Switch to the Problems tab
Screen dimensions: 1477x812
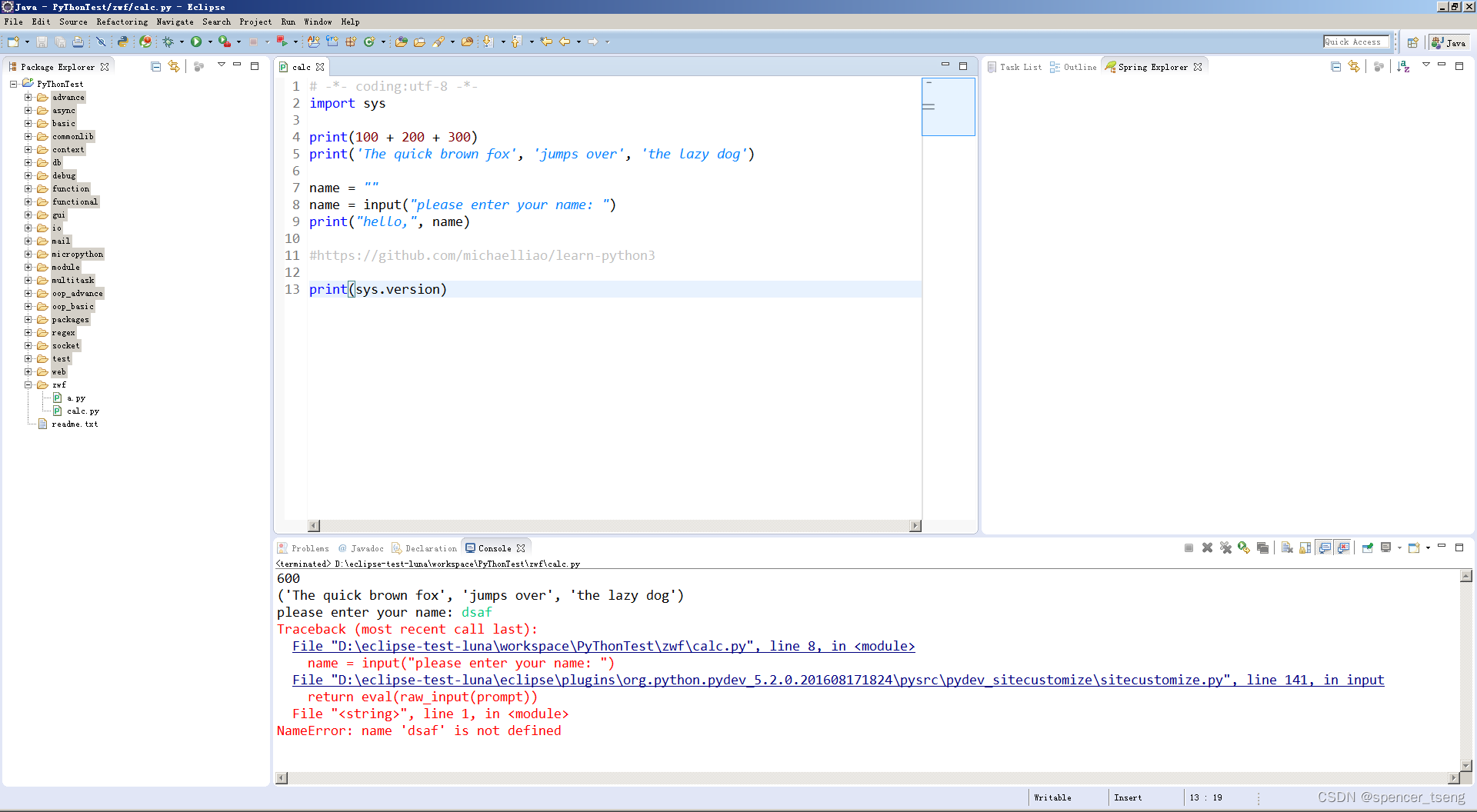point(303,548)
